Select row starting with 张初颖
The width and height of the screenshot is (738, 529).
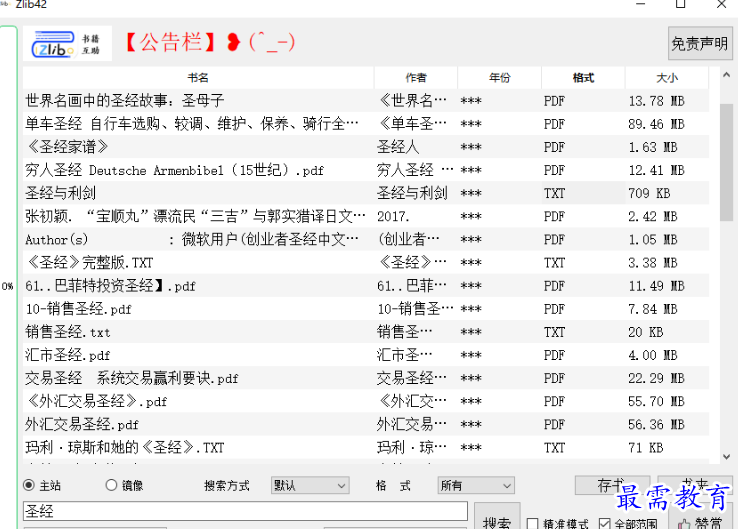pos(366,216)
